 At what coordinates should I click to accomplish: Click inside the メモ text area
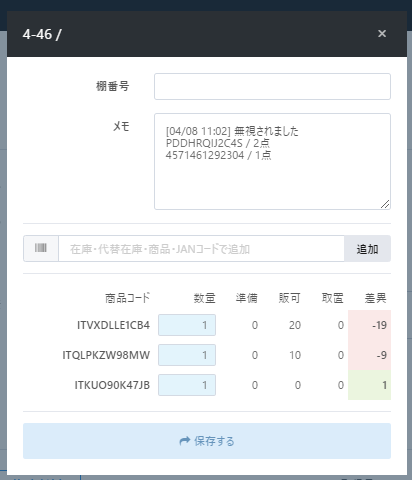272,161
